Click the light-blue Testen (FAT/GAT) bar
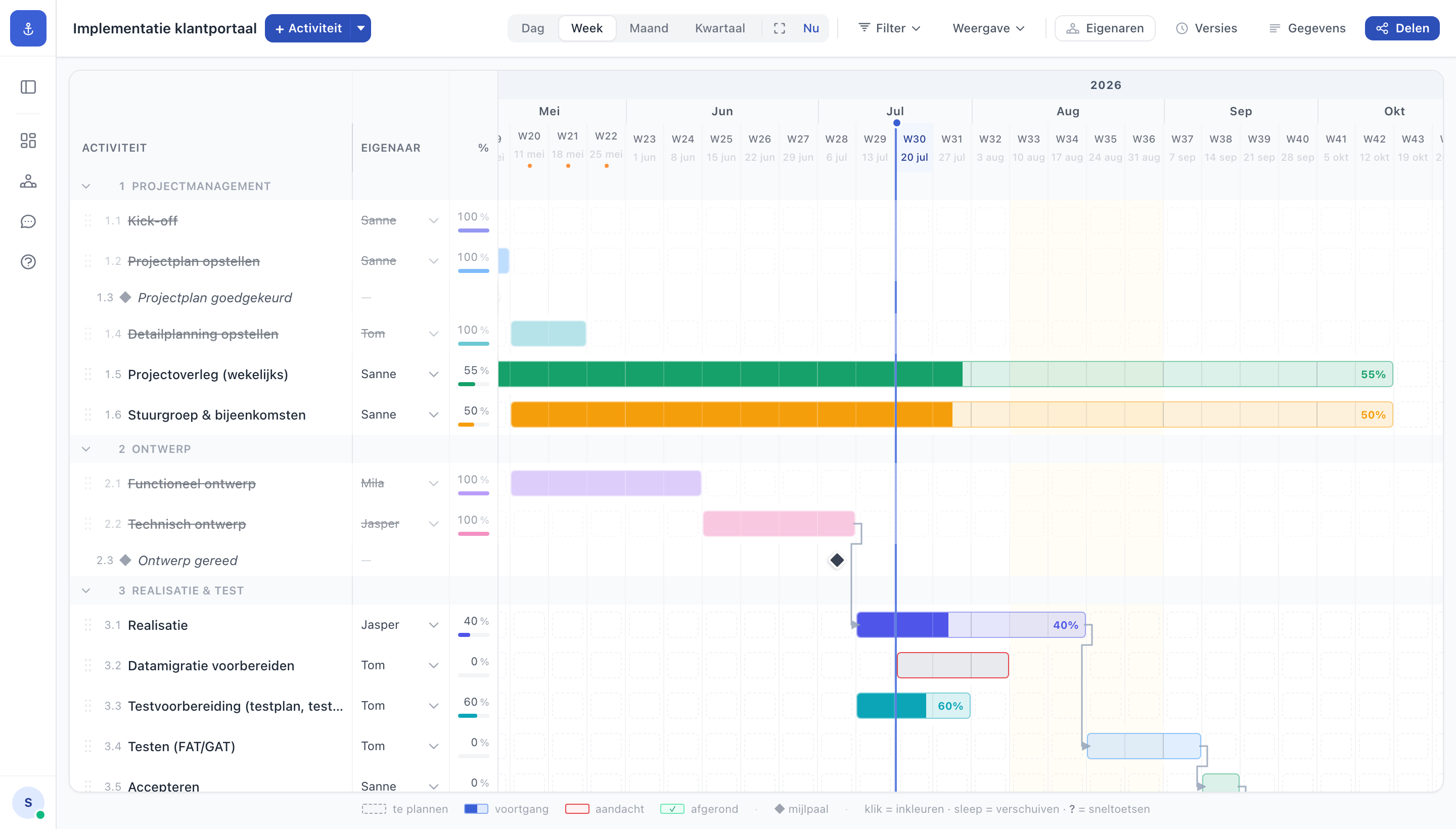Screen dimensions: 1456x829 pos(1144,746)
